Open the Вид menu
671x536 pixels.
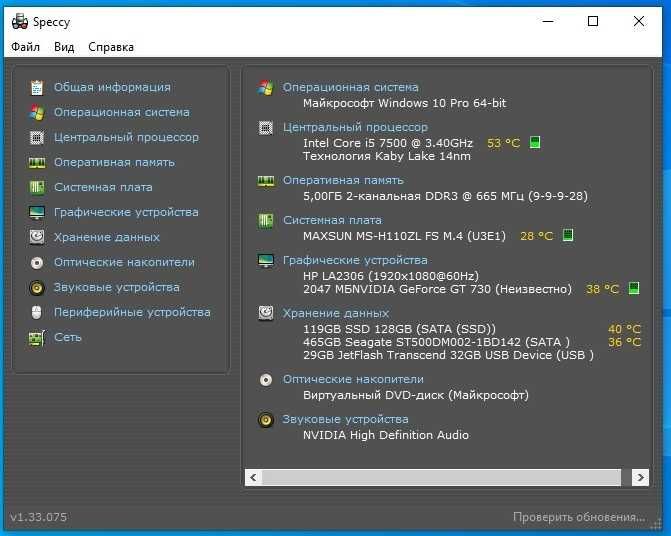tap(64, 47)
